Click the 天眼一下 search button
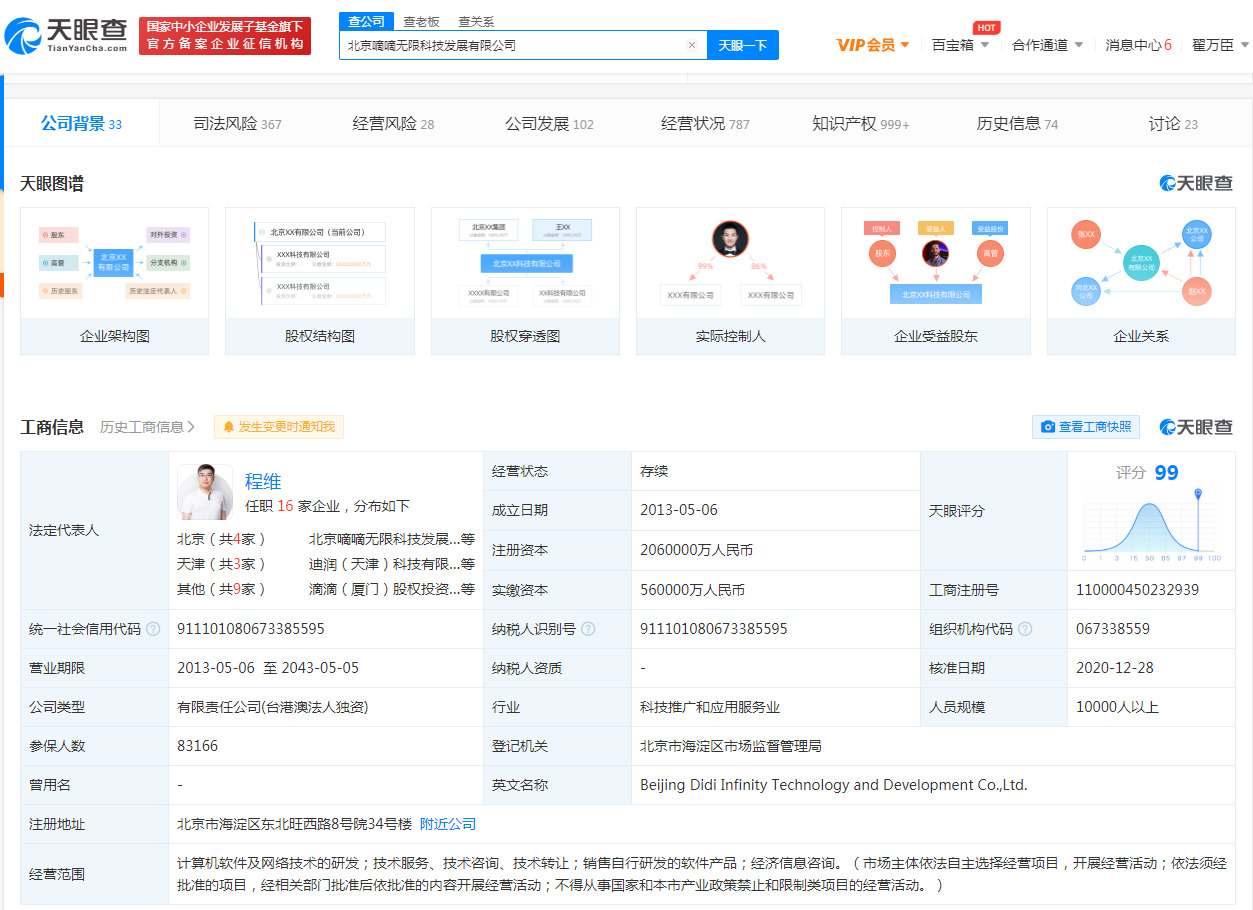 point(743,45)
